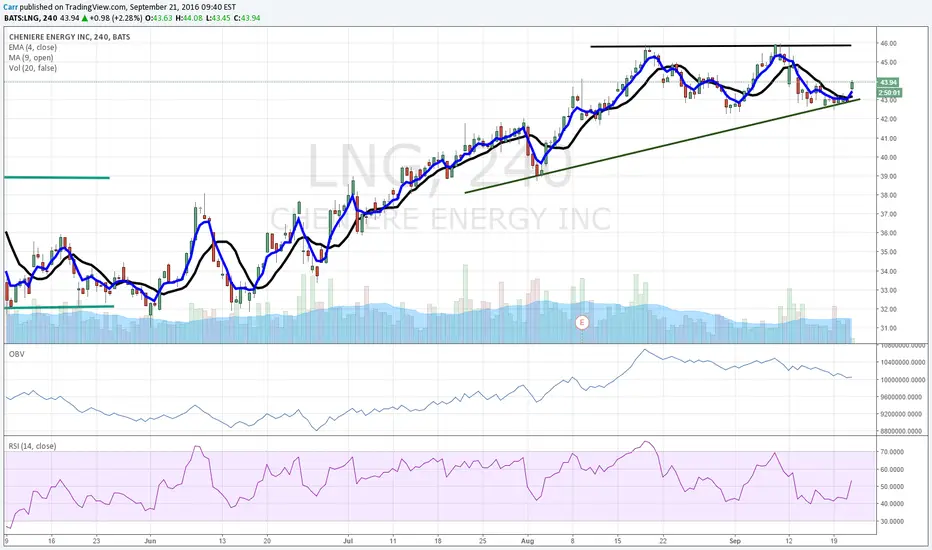Click the 45.00 price axis label

(889, 62)
